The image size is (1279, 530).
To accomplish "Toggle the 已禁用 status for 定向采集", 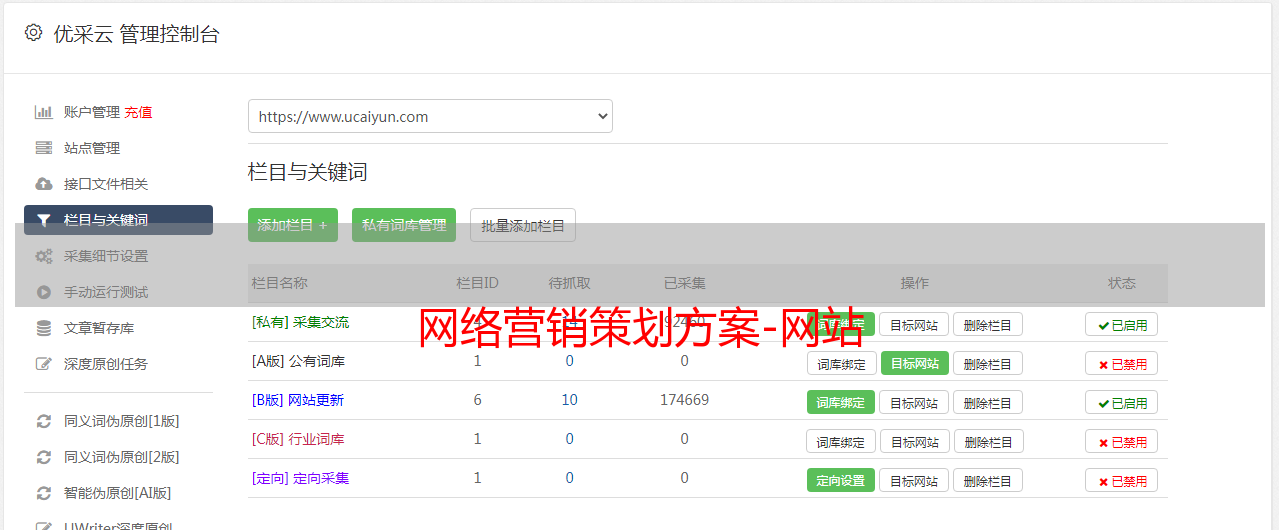I will click(1121, 480).
